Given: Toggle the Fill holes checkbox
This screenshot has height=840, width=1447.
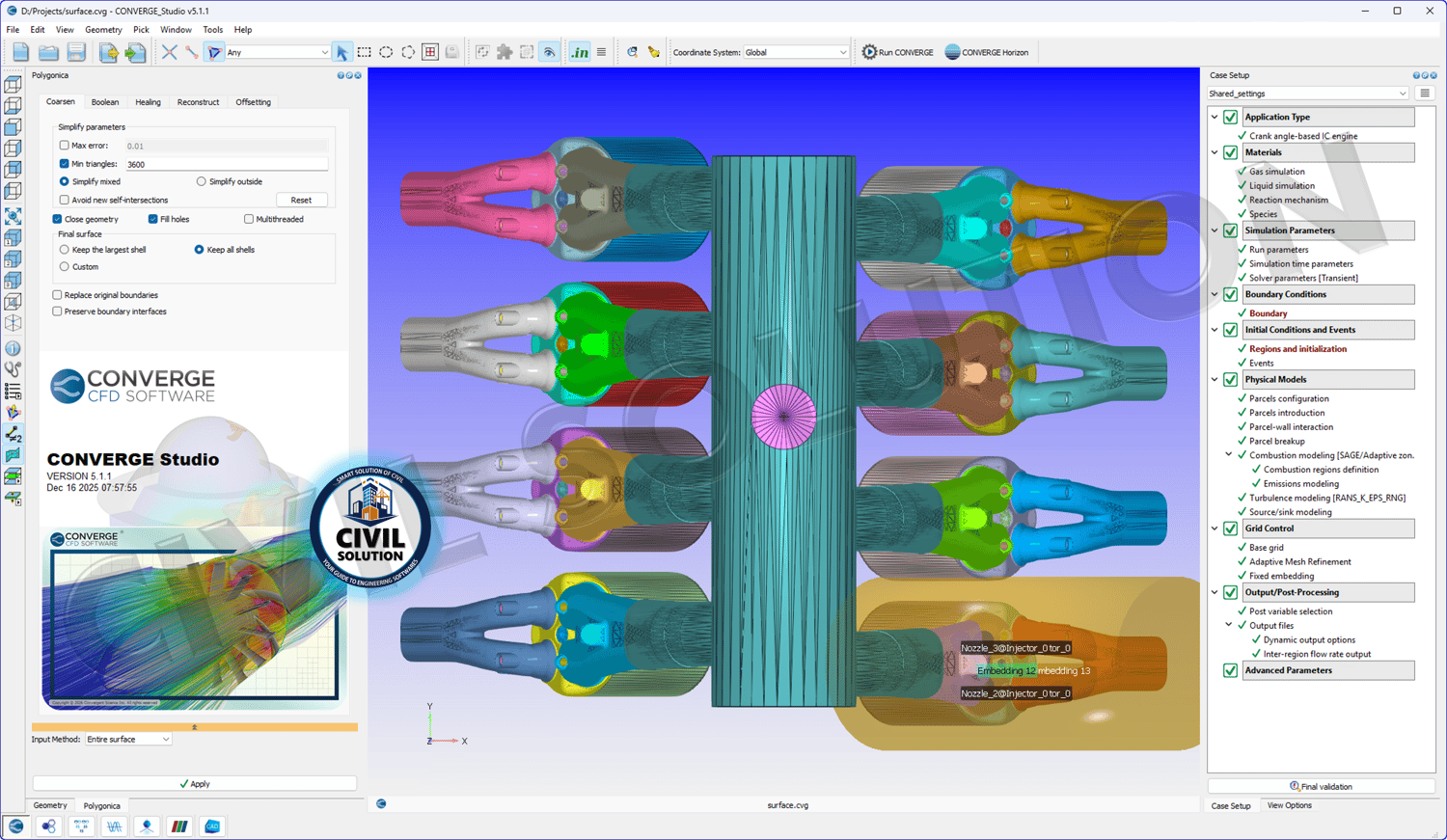Looking at the screenshot, I should tap(153, 219).
